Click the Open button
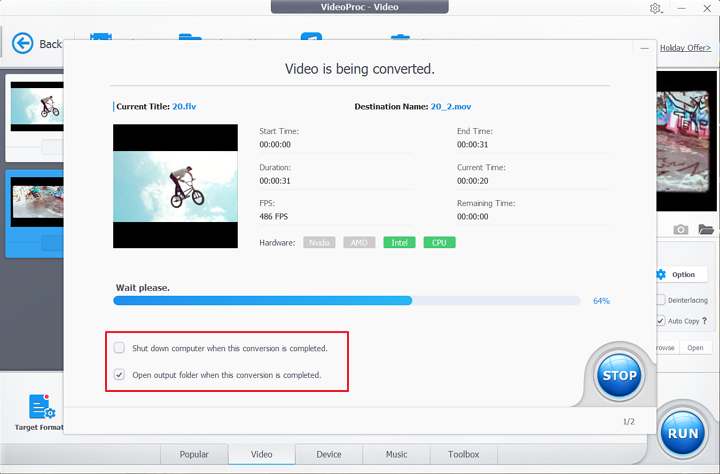Viewport: 720px width, 474px height. (x=695, y=348)
